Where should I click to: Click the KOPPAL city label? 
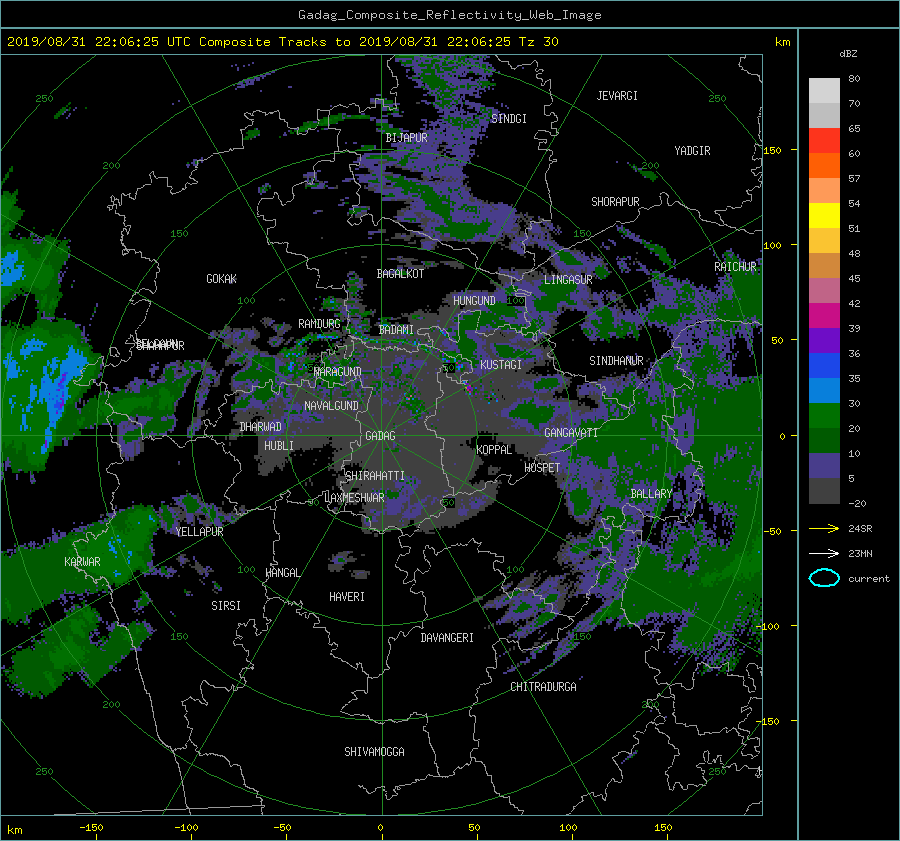click(494, 450)
